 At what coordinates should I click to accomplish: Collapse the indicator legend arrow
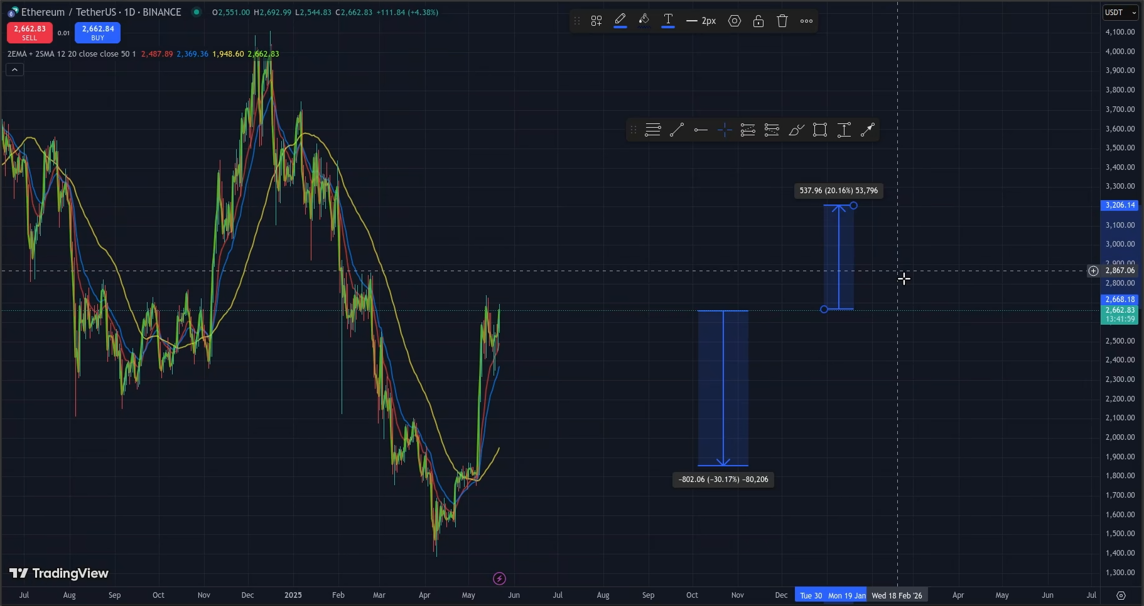tap(14, 69)
